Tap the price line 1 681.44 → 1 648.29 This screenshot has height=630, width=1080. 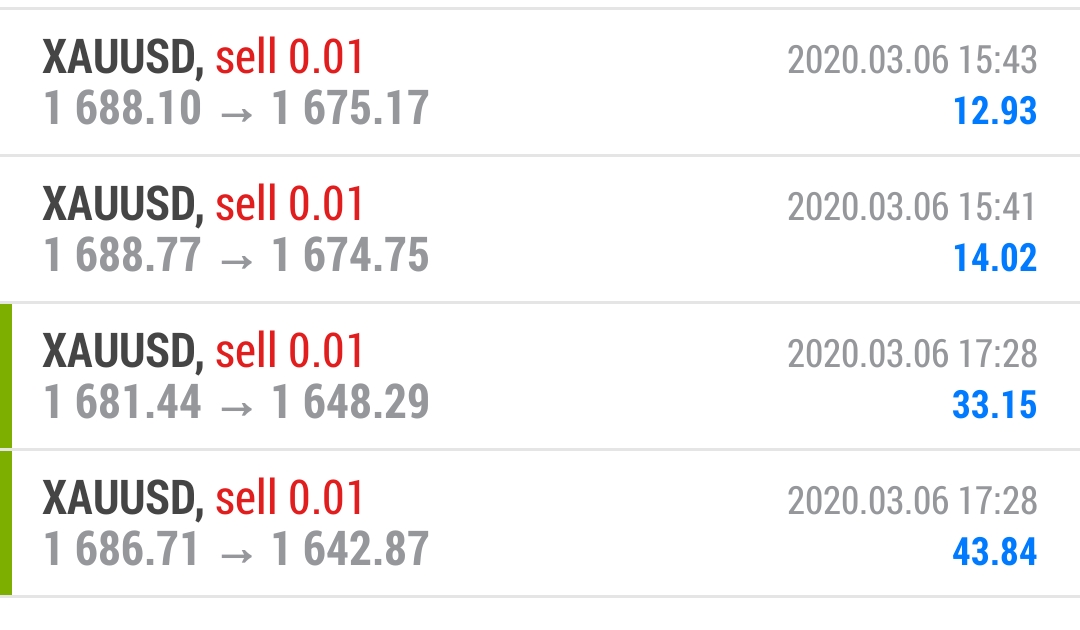coord(236,401)
